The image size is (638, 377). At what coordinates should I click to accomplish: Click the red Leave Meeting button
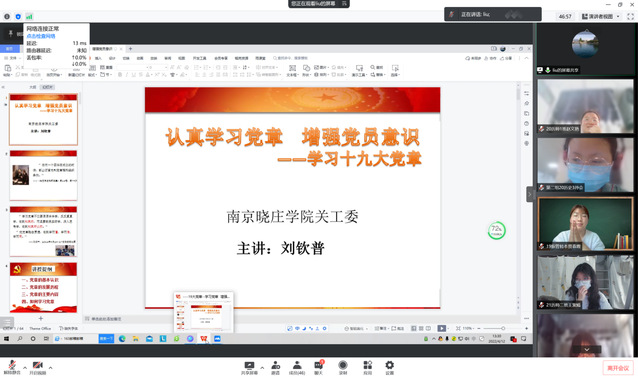(x=618, y=368)
